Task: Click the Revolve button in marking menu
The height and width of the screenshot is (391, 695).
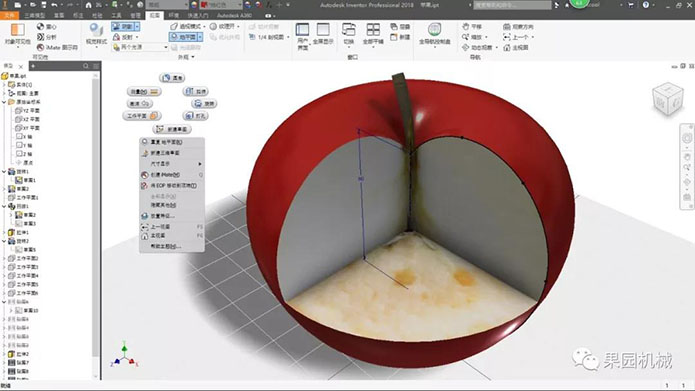Action: [204, 103]
